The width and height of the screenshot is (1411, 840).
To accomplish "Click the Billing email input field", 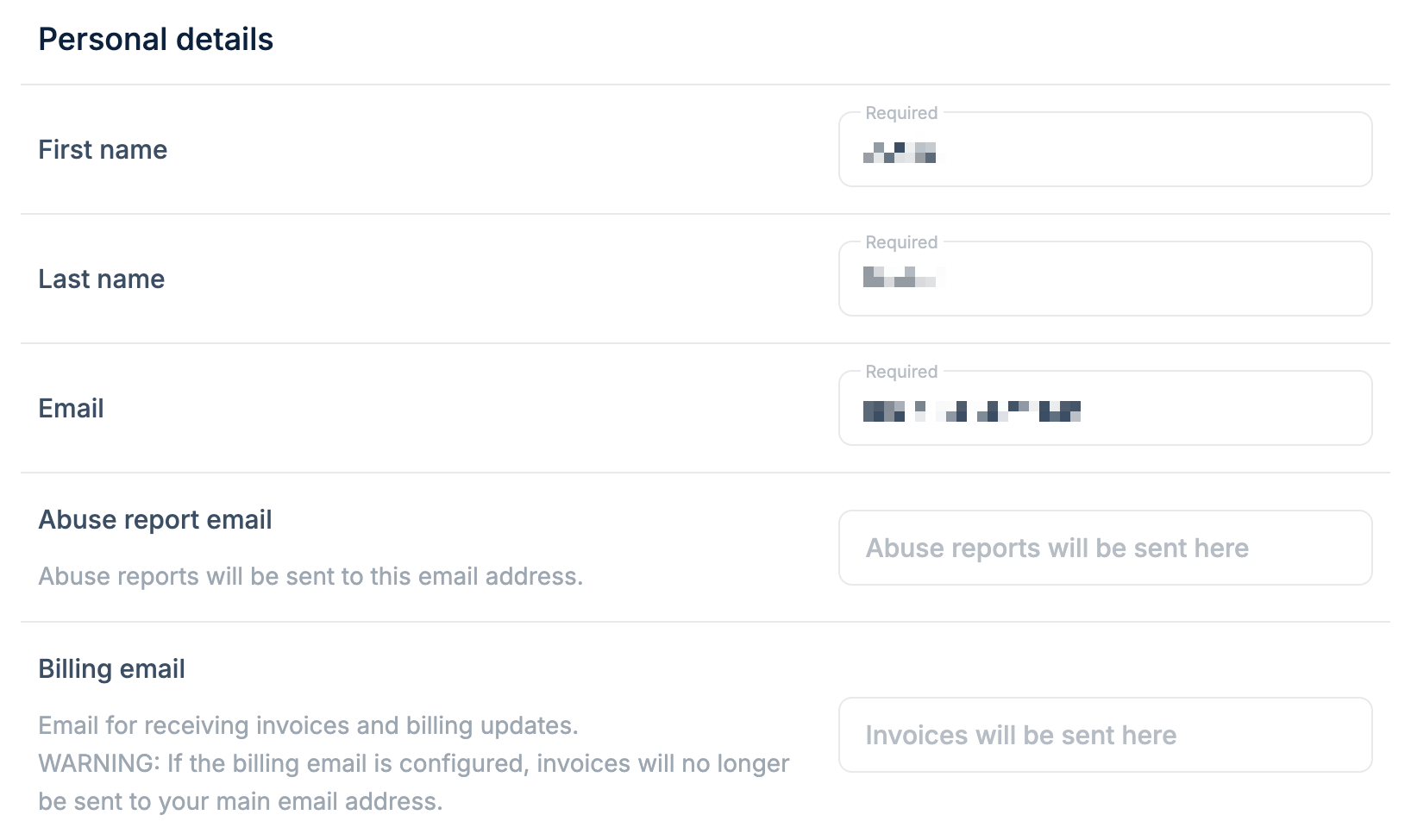I will click(1104, 735).
